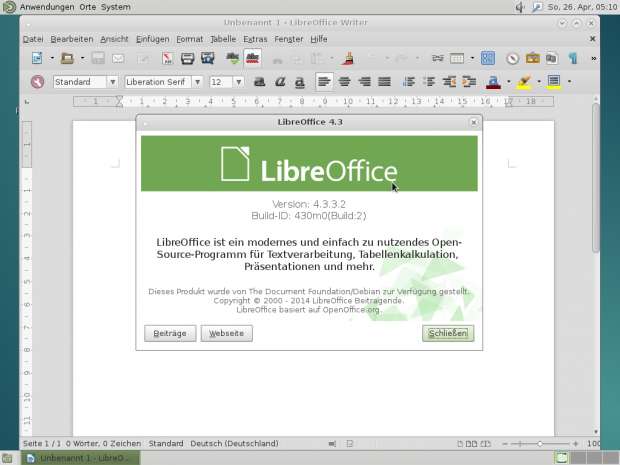Click Deutsch (Deutschland) in status bar
The image size is (620, 465).
[234, 444]
